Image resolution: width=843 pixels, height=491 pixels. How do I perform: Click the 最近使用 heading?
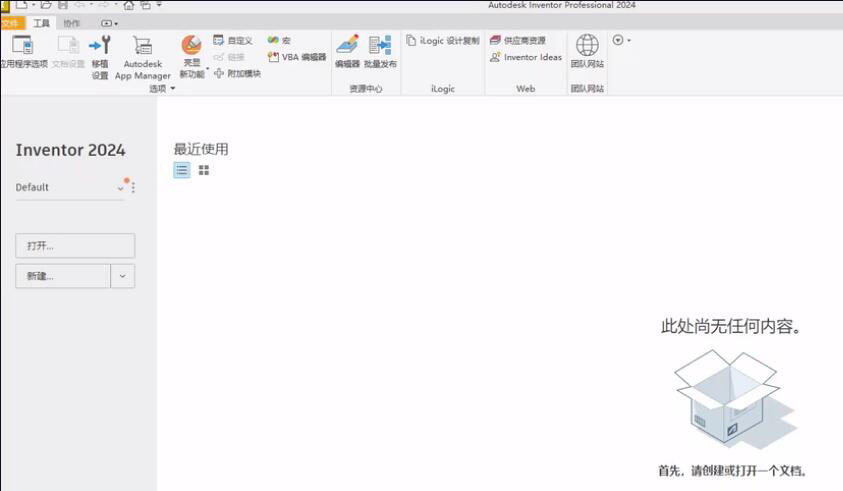[x=201, y=149]
